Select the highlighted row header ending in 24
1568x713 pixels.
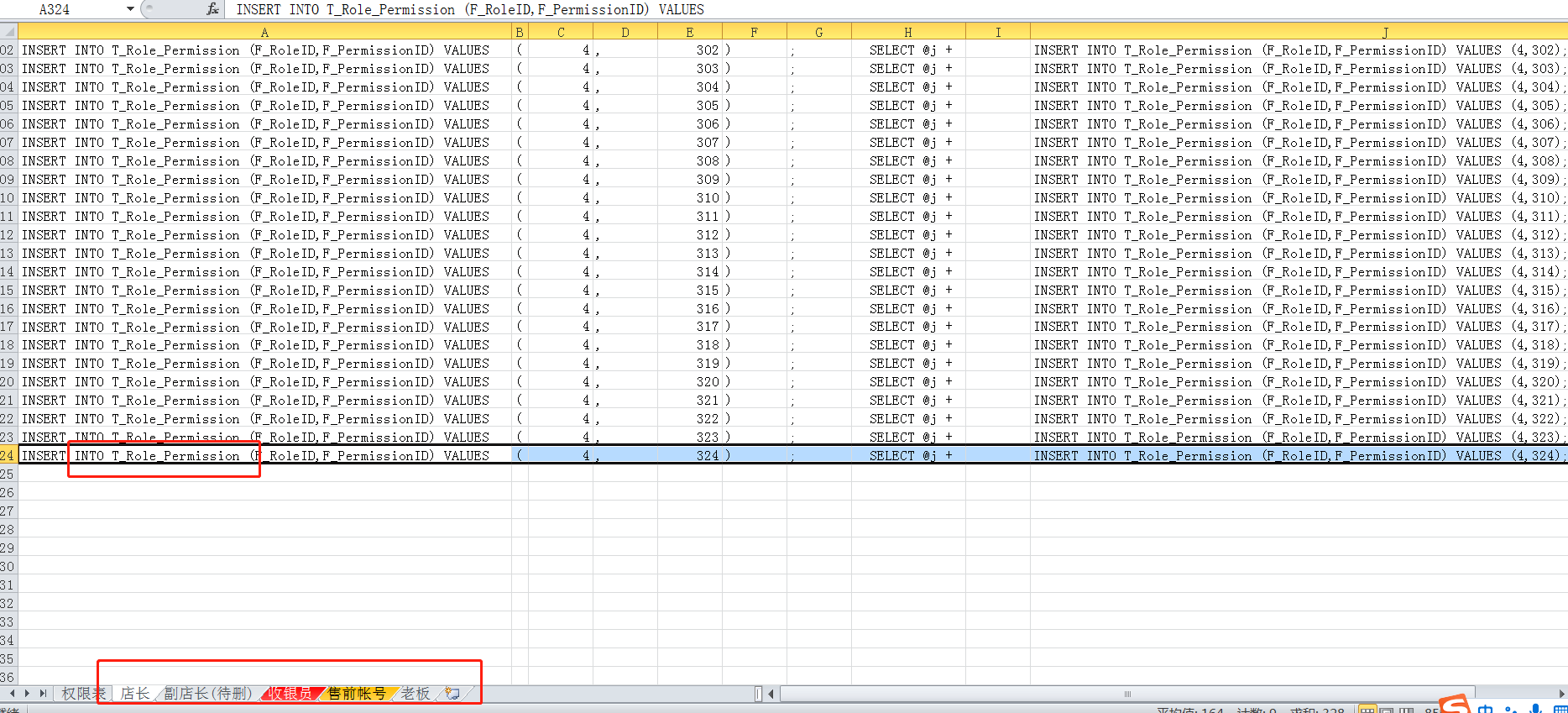pyautogui.click(x=8, y=456)
